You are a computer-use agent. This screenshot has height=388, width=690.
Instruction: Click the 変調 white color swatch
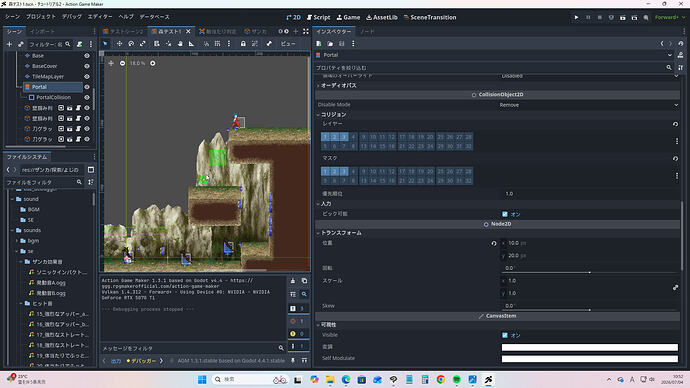(590, 348)
